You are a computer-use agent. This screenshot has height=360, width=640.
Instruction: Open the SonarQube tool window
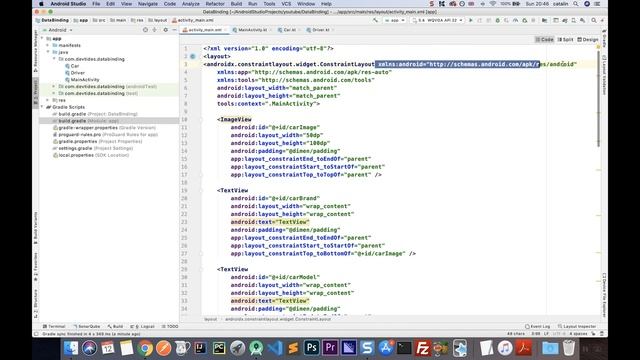(87, 327)
